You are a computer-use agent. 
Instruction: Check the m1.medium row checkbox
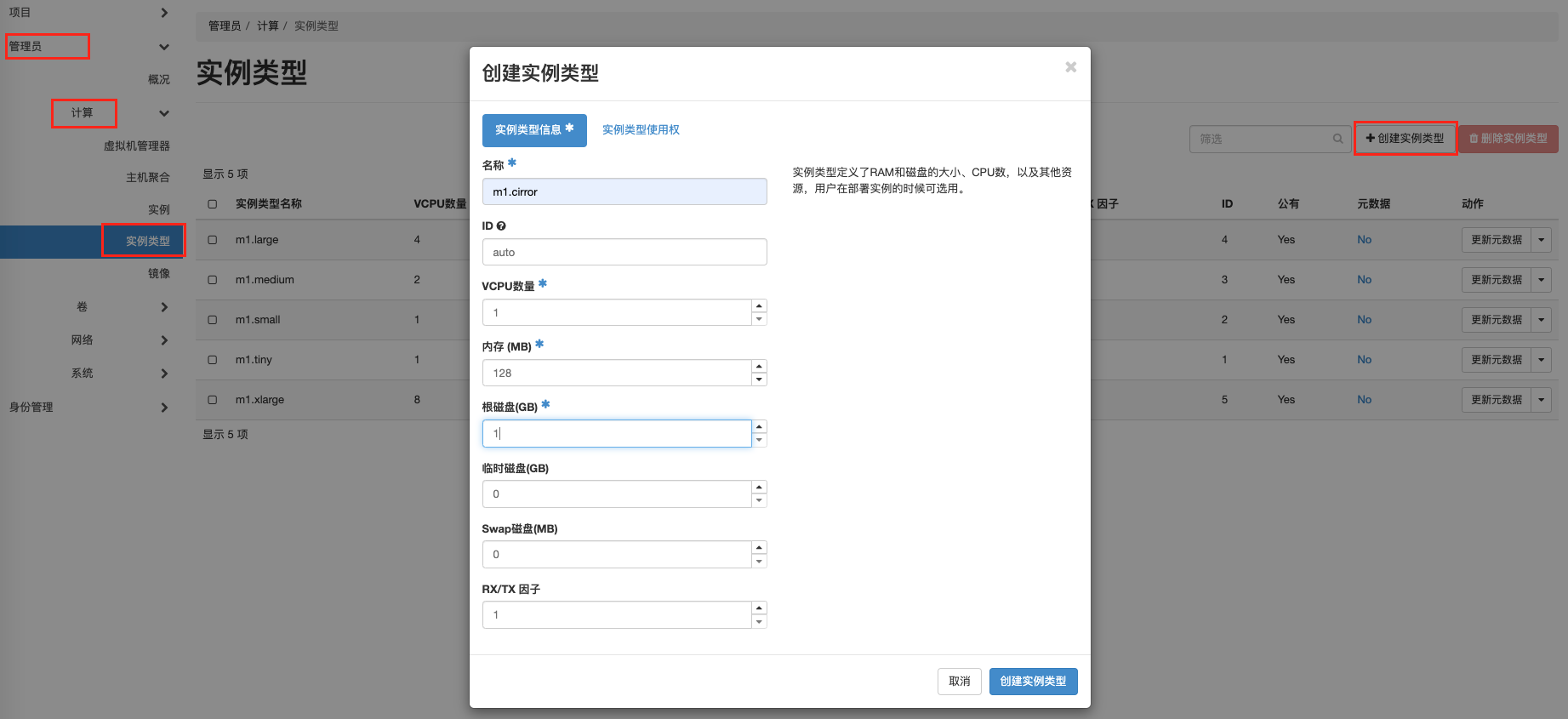(x=213, y=280)
